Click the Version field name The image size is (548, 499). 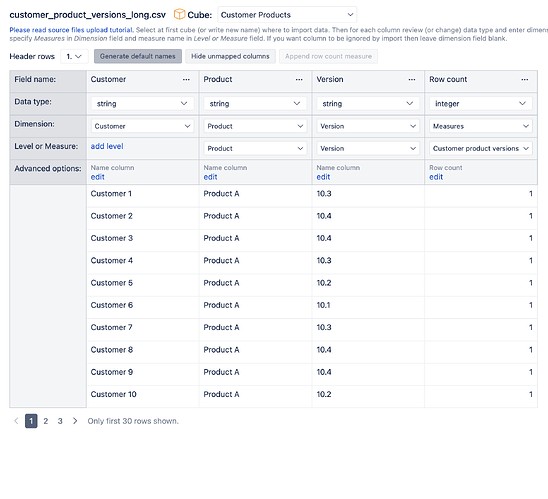[330, 79]
